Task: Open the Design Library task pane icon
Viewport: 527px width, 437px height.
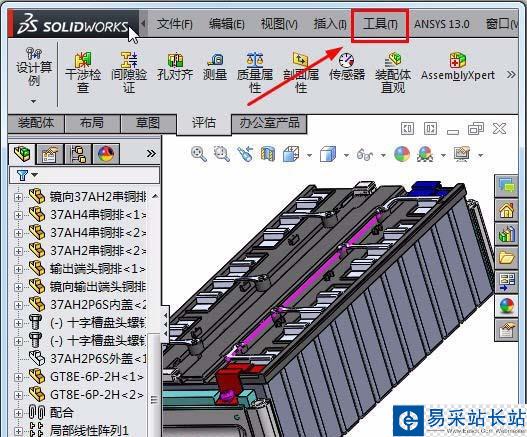Action: coord(506,234)
